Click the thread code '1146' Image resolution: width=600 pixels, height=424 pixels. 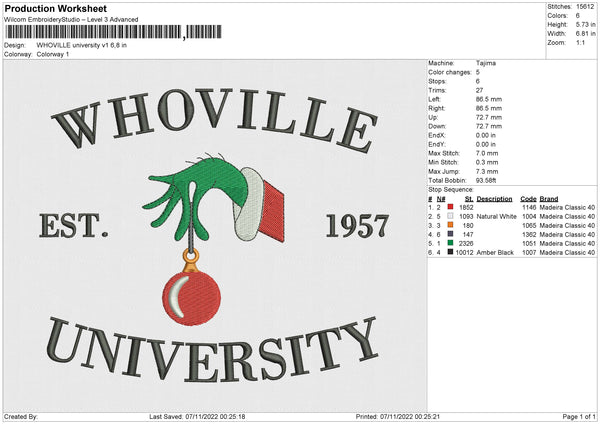529,207
